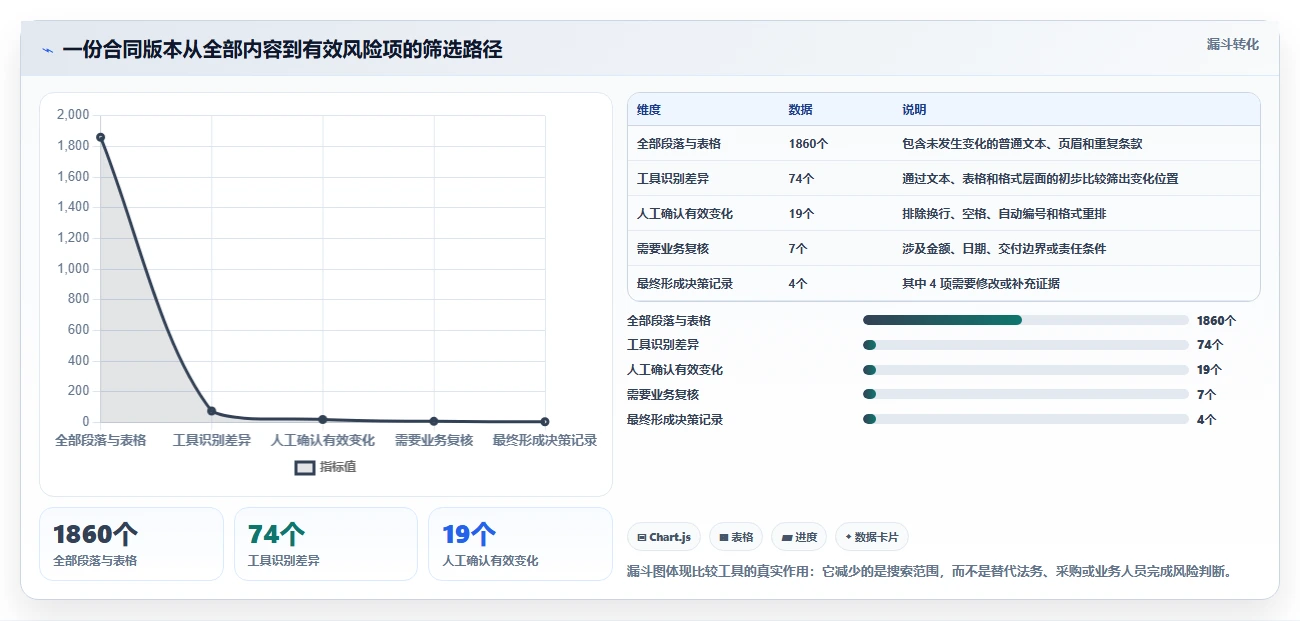The height and width of the screenshot is (621, 1300).
Task: Open the 1860个 全部段落与表格 stat card
Action: (x=131, y=543)
